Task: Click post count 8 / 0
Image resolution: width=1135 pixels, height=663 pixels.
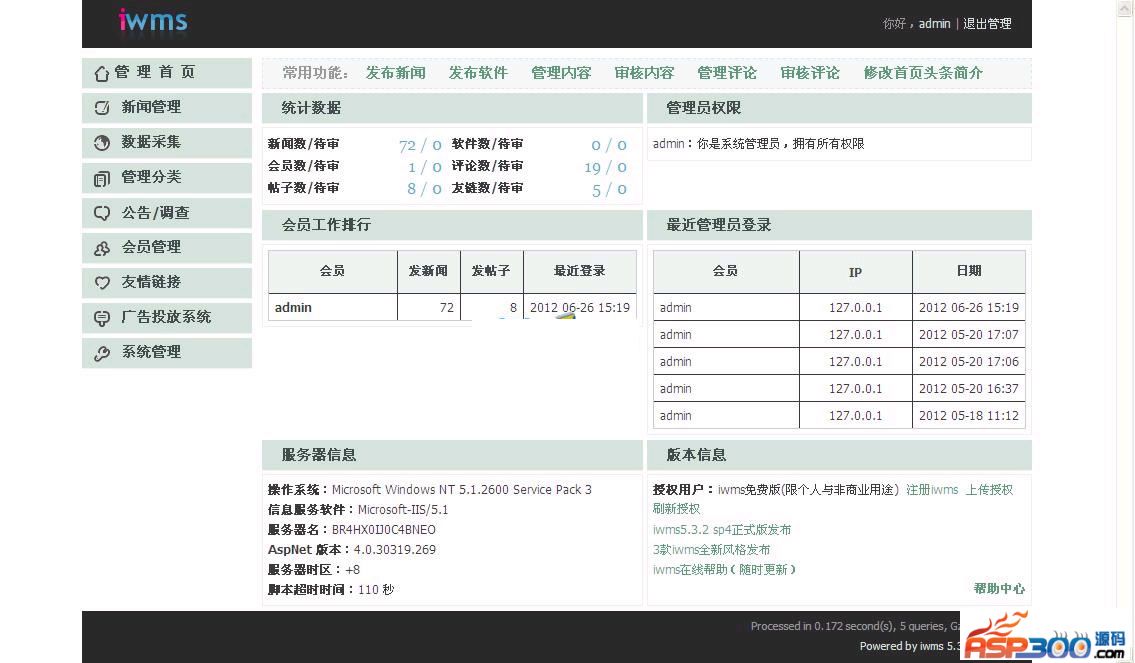Action: (423, 189)
